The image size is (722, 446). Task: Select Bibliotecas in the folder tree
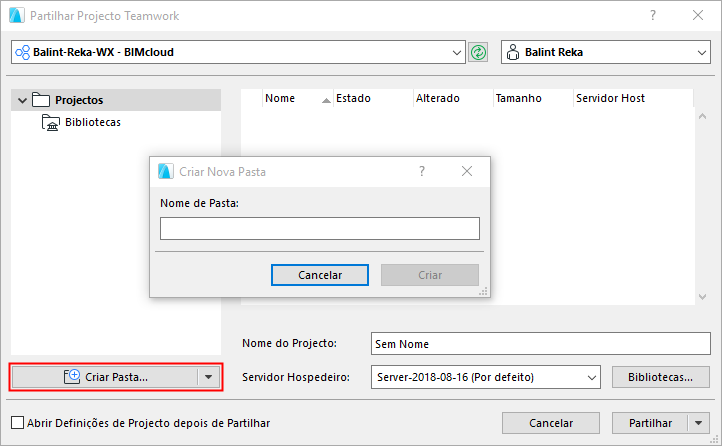click(93, 122)
